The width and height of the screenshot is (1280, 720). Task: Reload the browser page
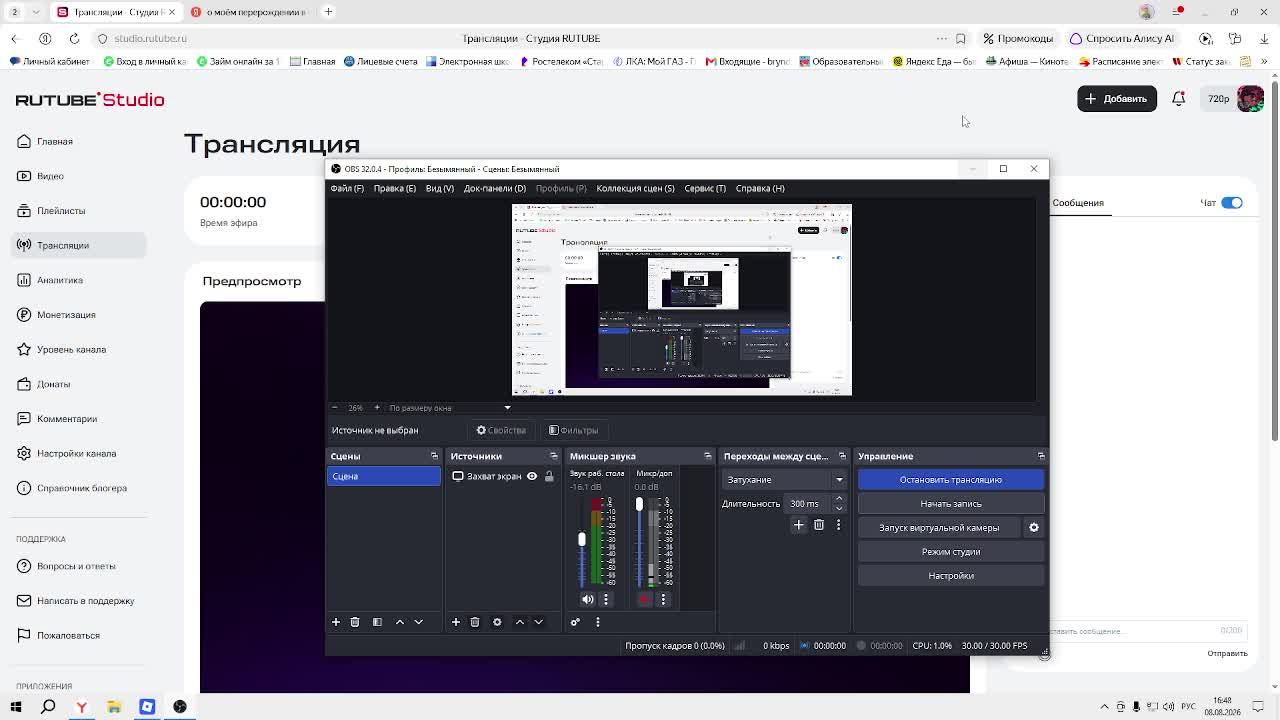pyautogui.click(x=74, y=38)
